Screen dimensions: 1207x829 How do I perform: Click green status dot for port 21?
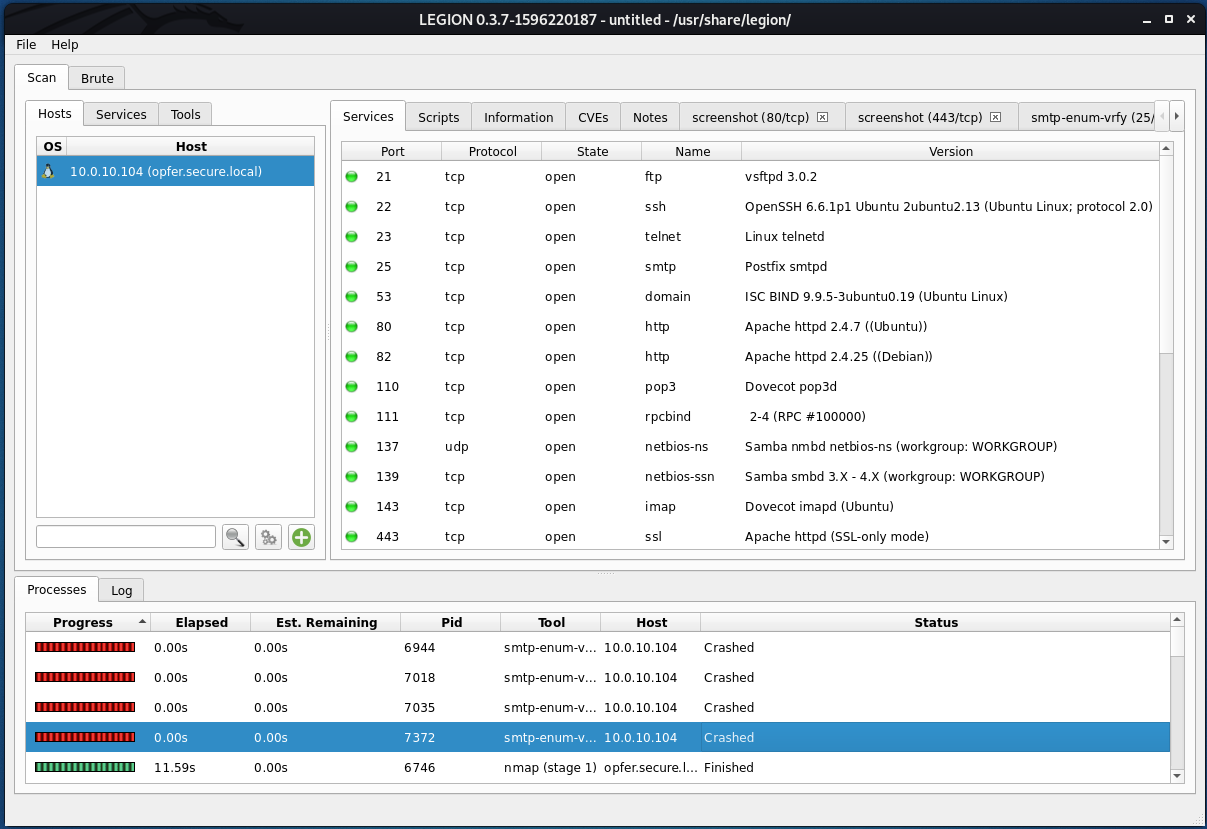[x=351, y=177]
